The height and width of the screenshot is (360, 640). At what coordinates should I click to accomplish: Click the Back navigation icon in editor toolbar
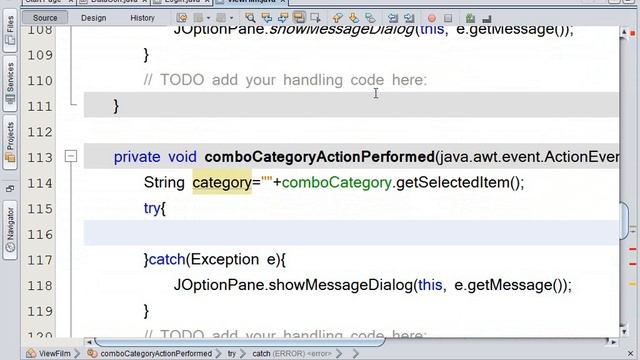[198, 18]
